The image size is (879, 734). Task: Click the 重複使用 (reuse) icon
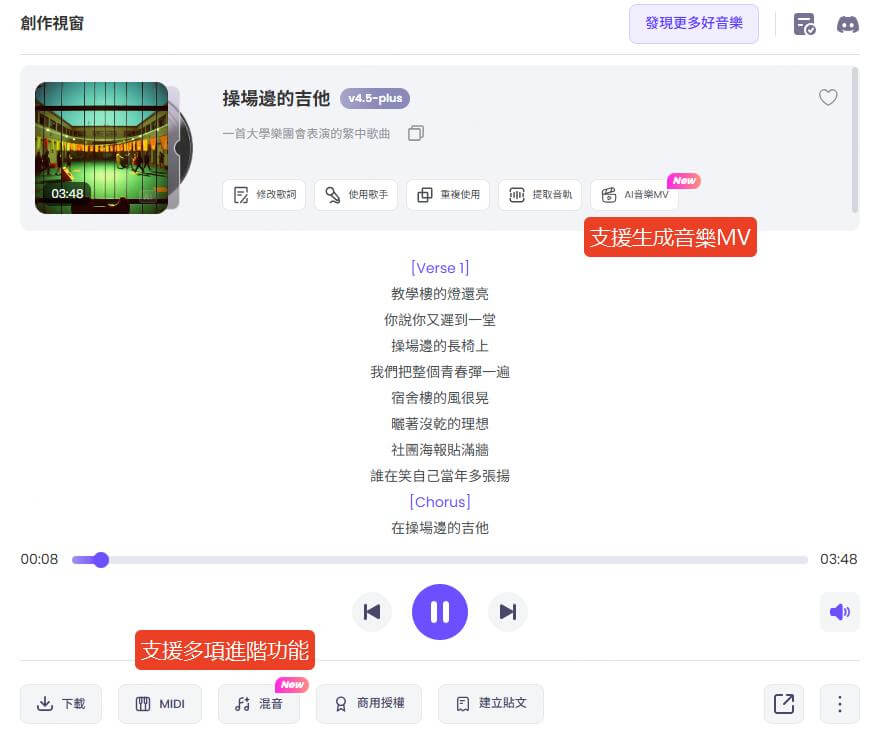click(x=447, y=195)
